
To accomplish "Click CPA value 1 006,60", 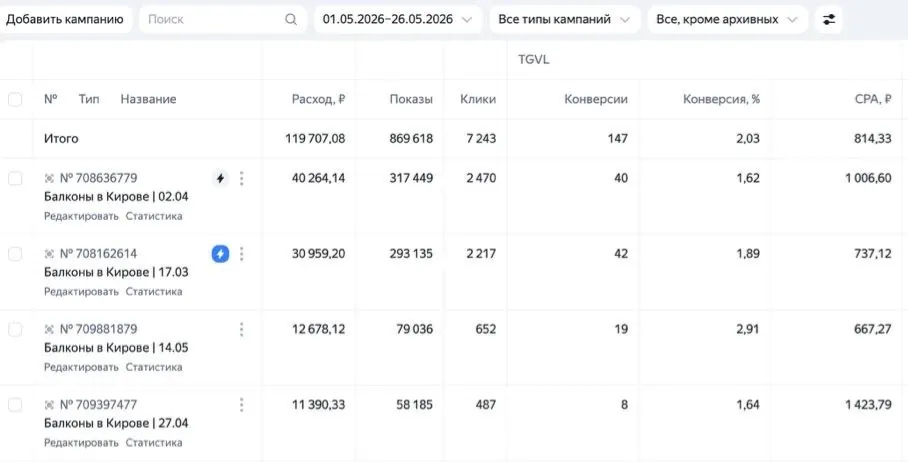I will click(869, 178).
